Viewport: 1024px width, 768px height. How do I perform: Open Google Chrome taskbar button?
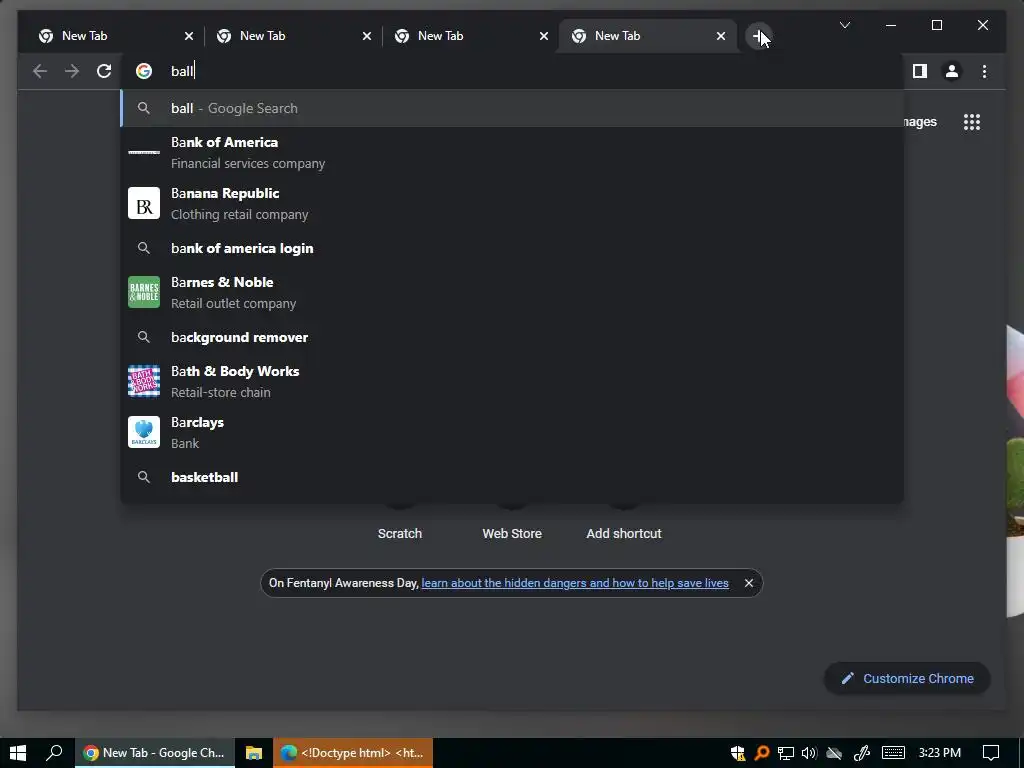[155, 753]
